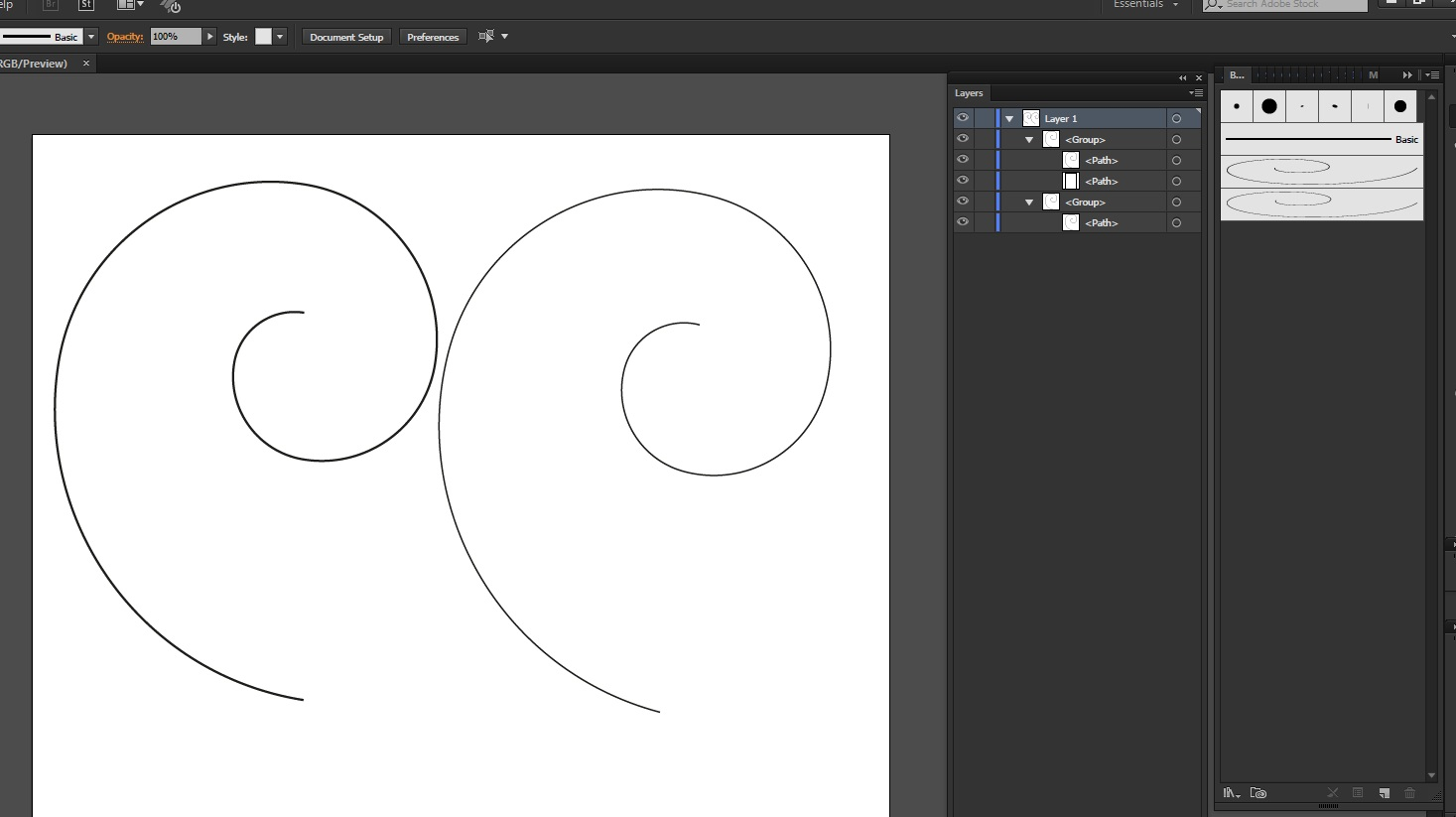Click the graphic Style swatch
The image size is (1456, 817).
point(263,37)
